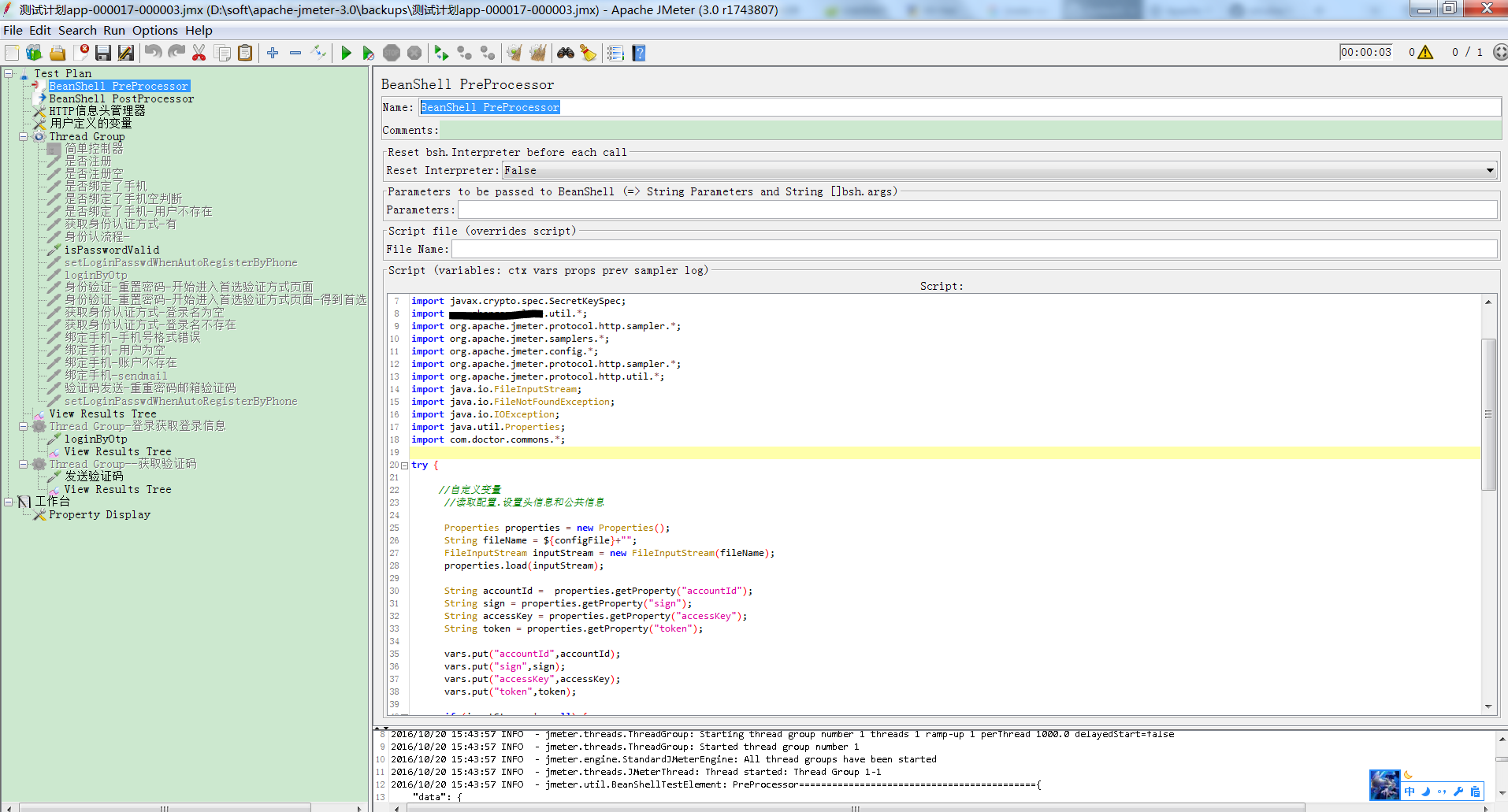1508x812 pixels.
Task: Collapse the first Thread Group node
Action: 24,136
